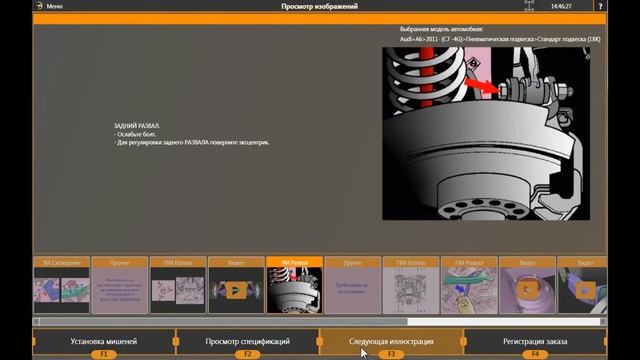
Task: Click the vehicle alignment icon beside the clock
Action: point(529,6)
